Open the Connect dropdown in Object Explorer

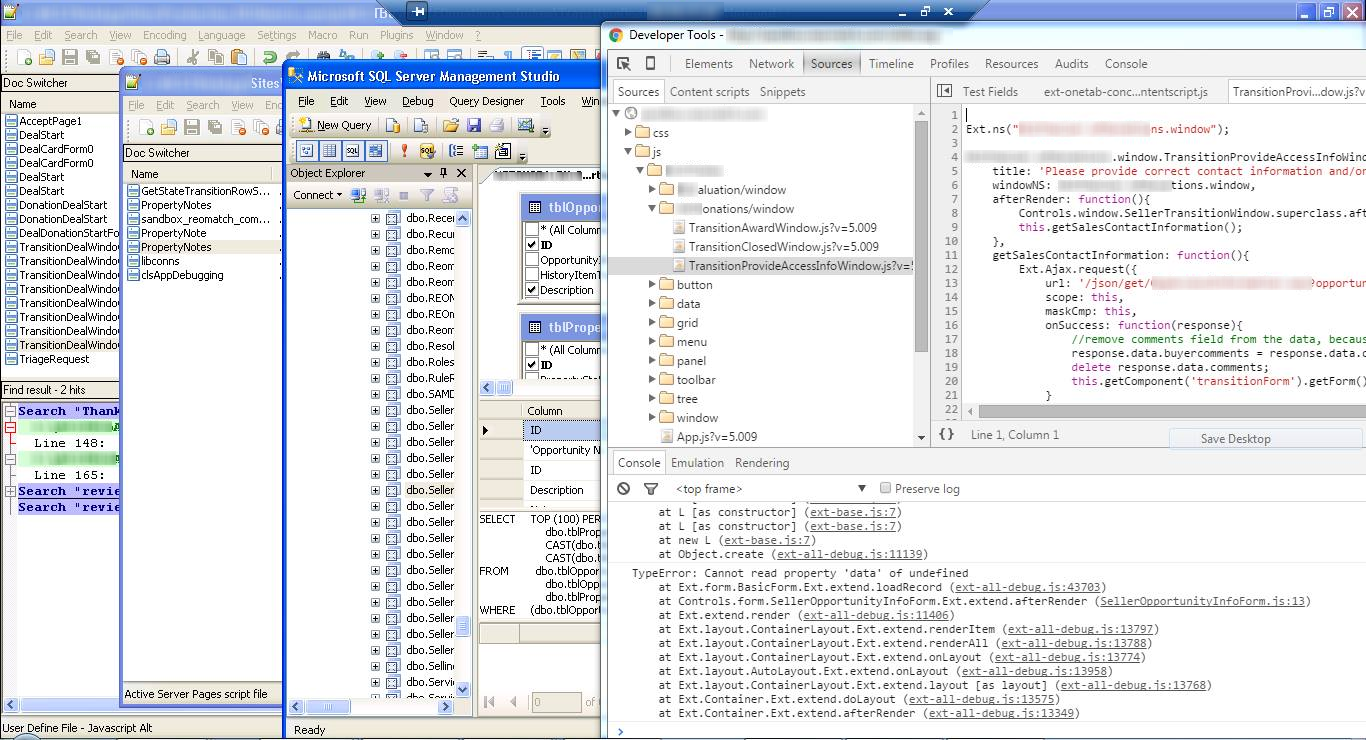[318, 195]
